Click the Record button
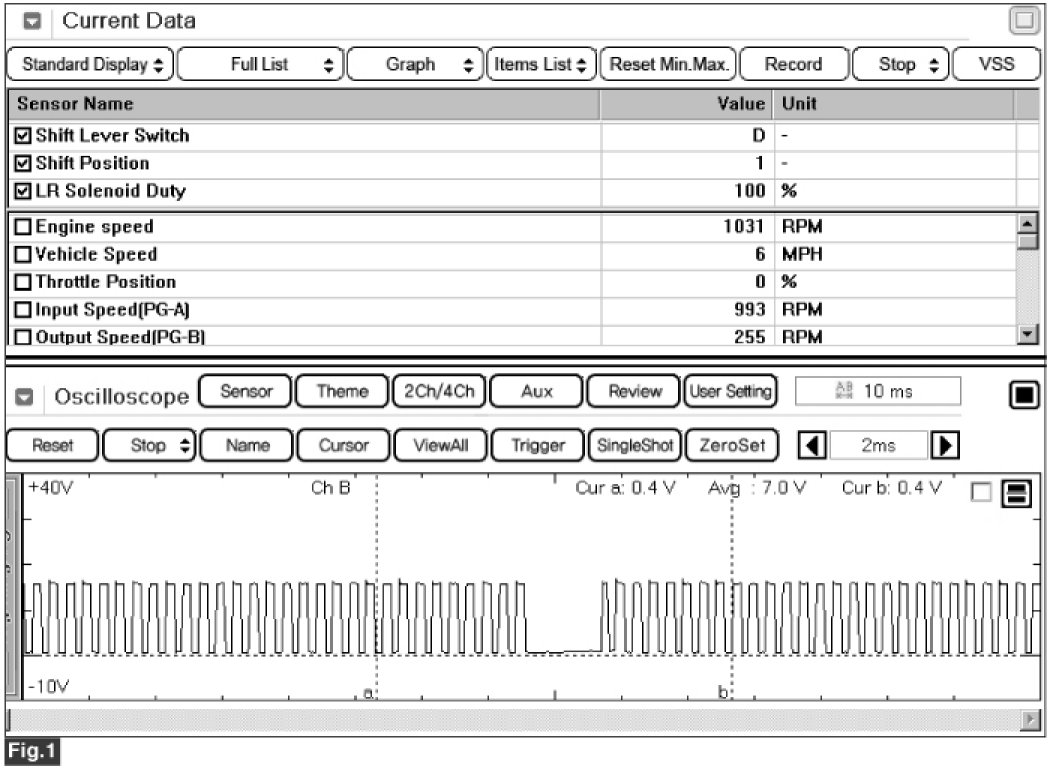The width and height of the screenshot is (1050, 769). [x=793, y=64]
